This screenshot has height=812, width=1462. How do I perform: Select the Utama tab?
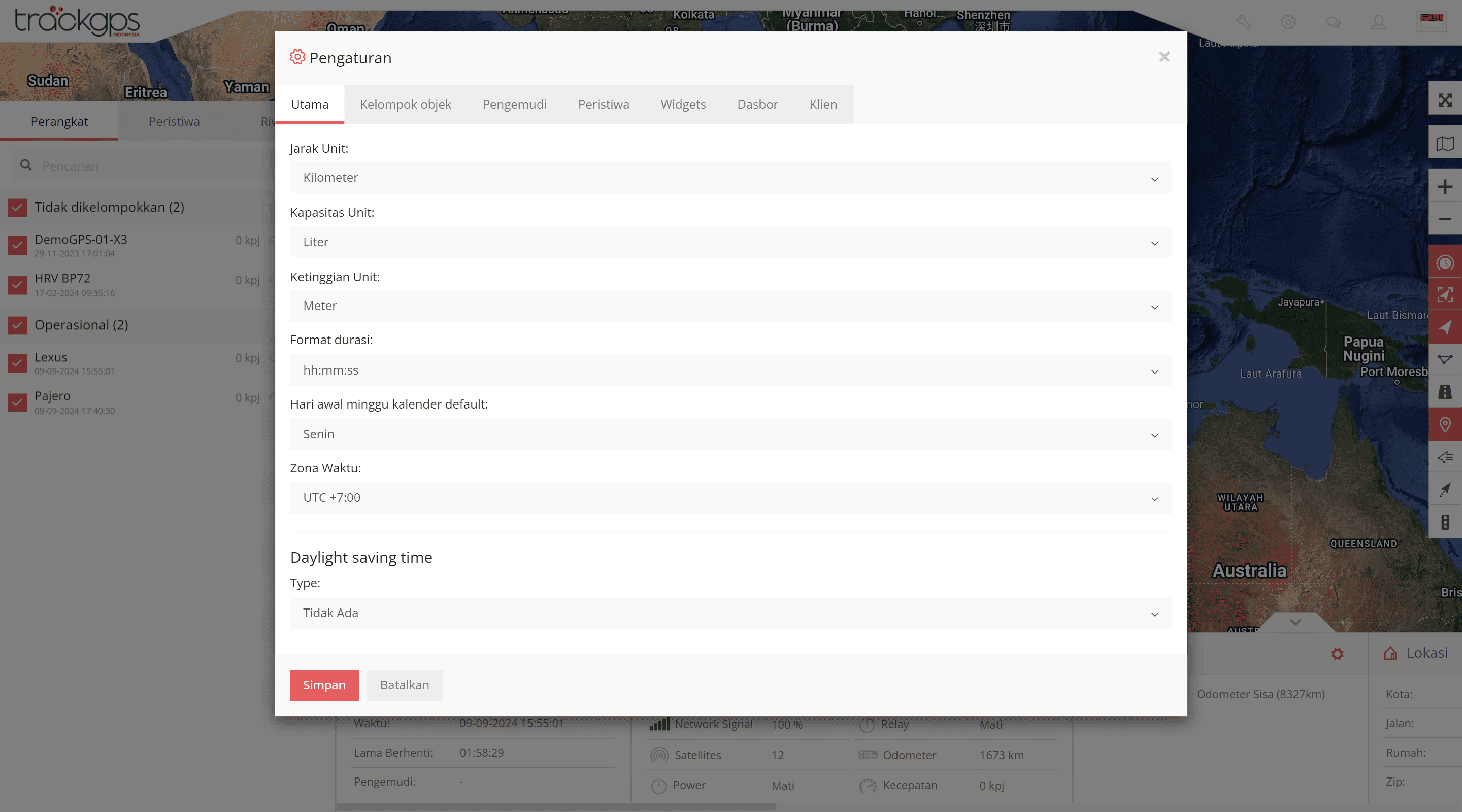click(x=309, y=105)
